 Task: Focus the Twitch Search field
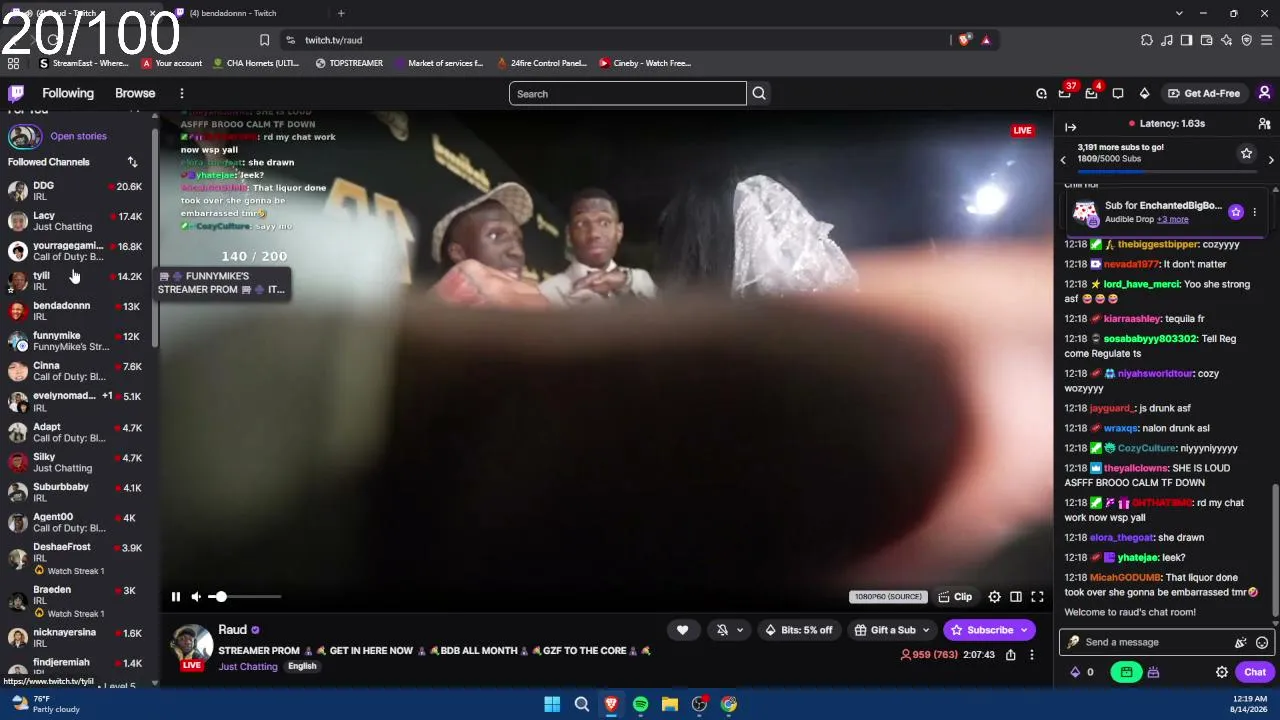click(628, 94)
